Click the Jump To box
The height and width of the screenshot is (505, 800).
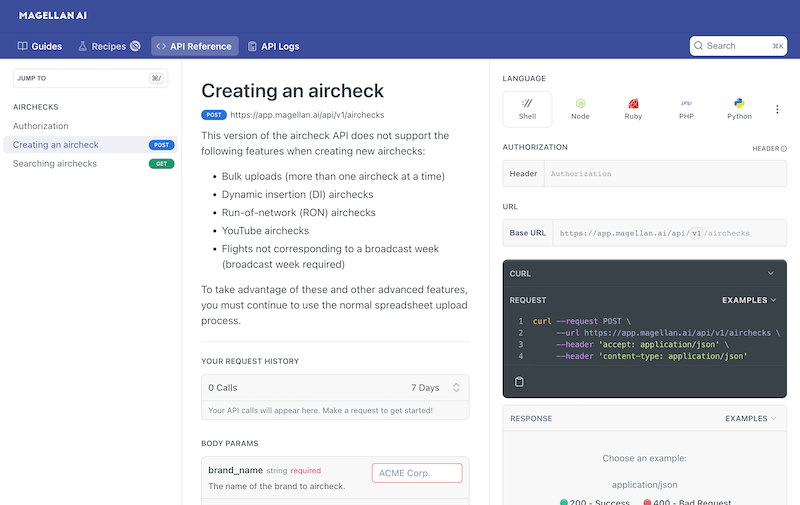[90, 78]
